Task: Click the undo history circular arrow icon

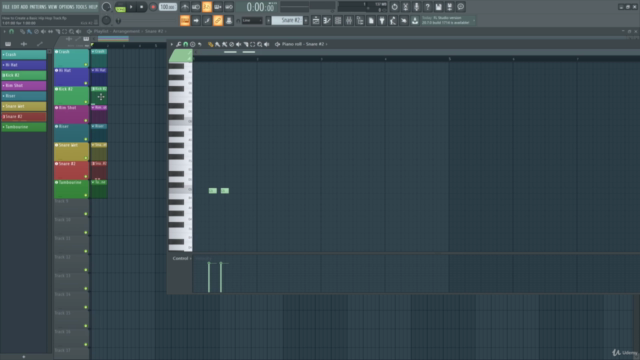Action: click(x=394, y=7)
